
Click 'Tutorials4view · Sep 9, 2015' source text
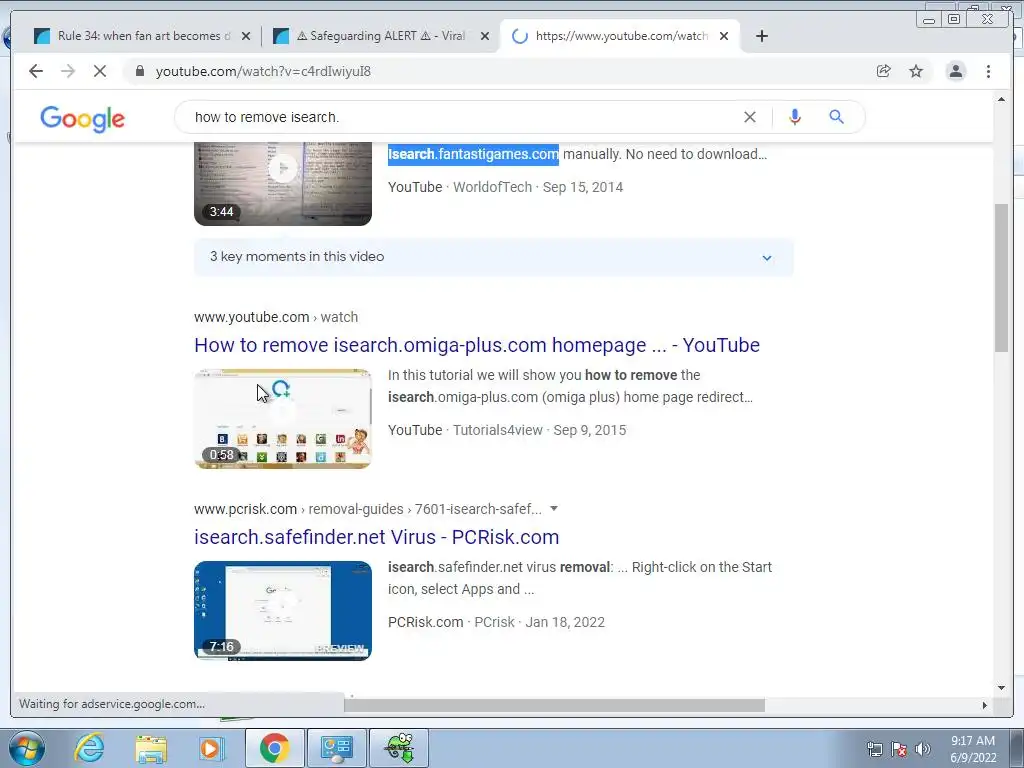coord(539,430)
